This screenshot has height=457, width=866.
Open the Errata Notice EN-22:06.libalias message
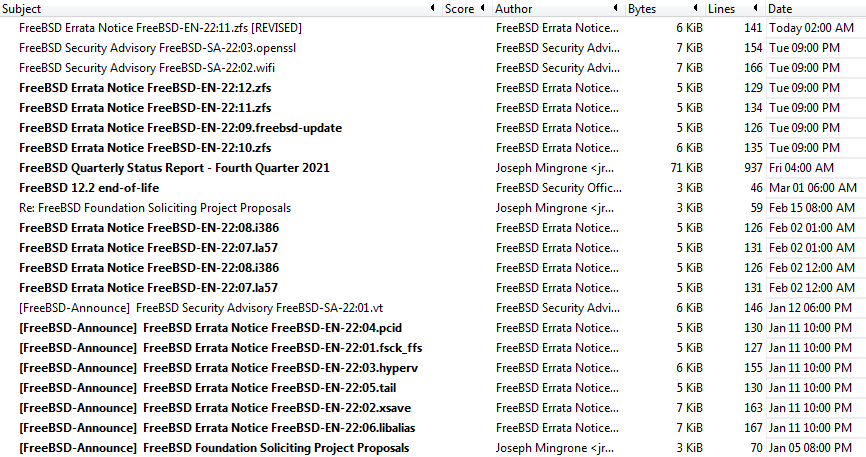[x=231, y=428]
